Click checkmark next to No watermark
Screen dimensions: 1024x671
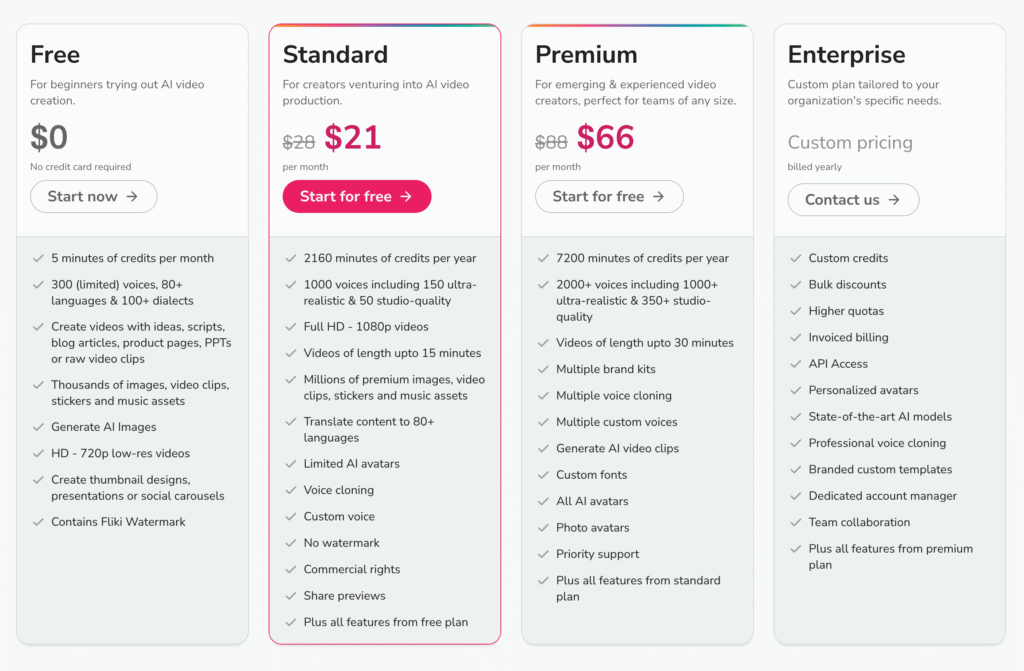point(291,543)
